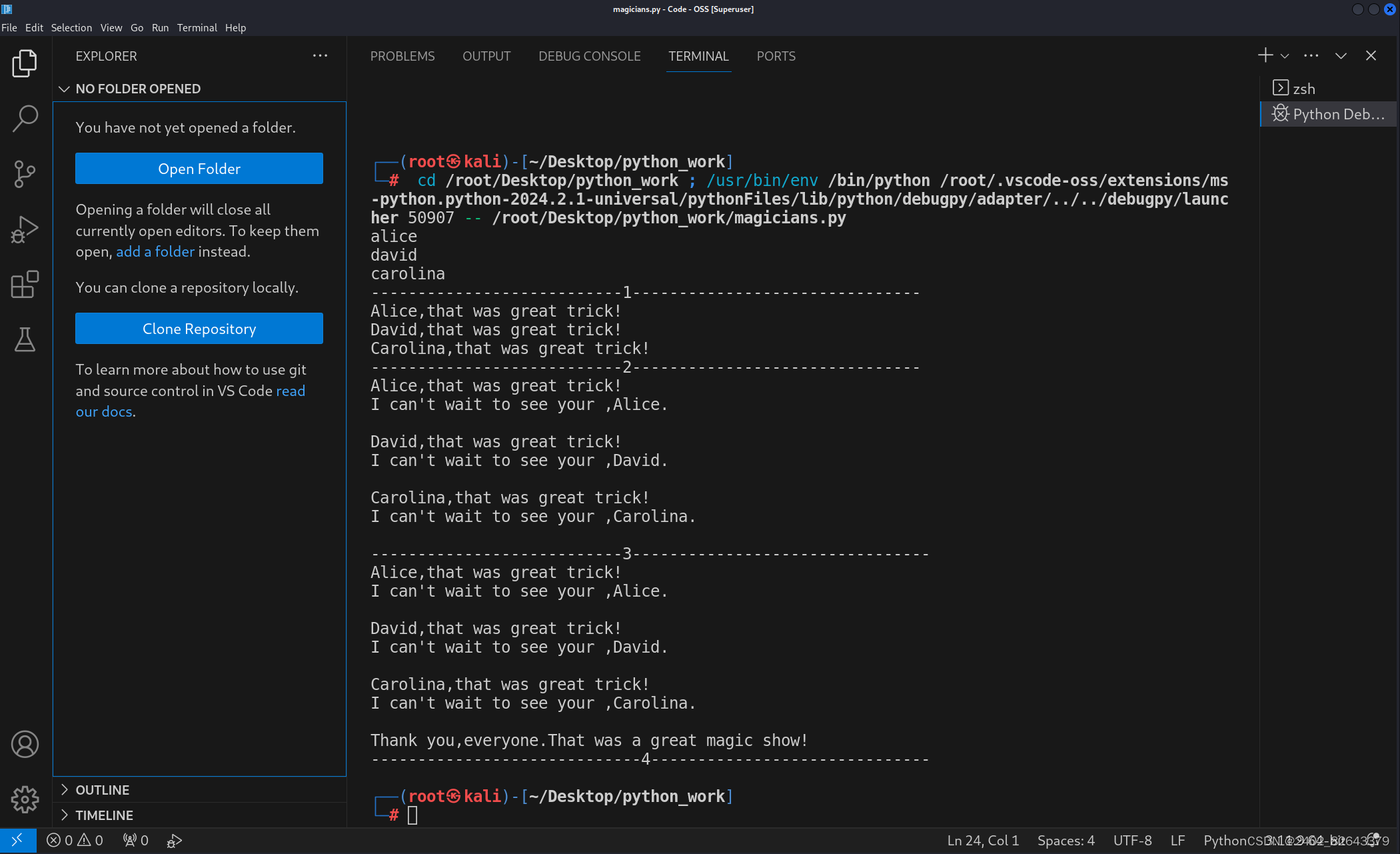Click the ports forwarded status indicator

click(x=135, y=841)
